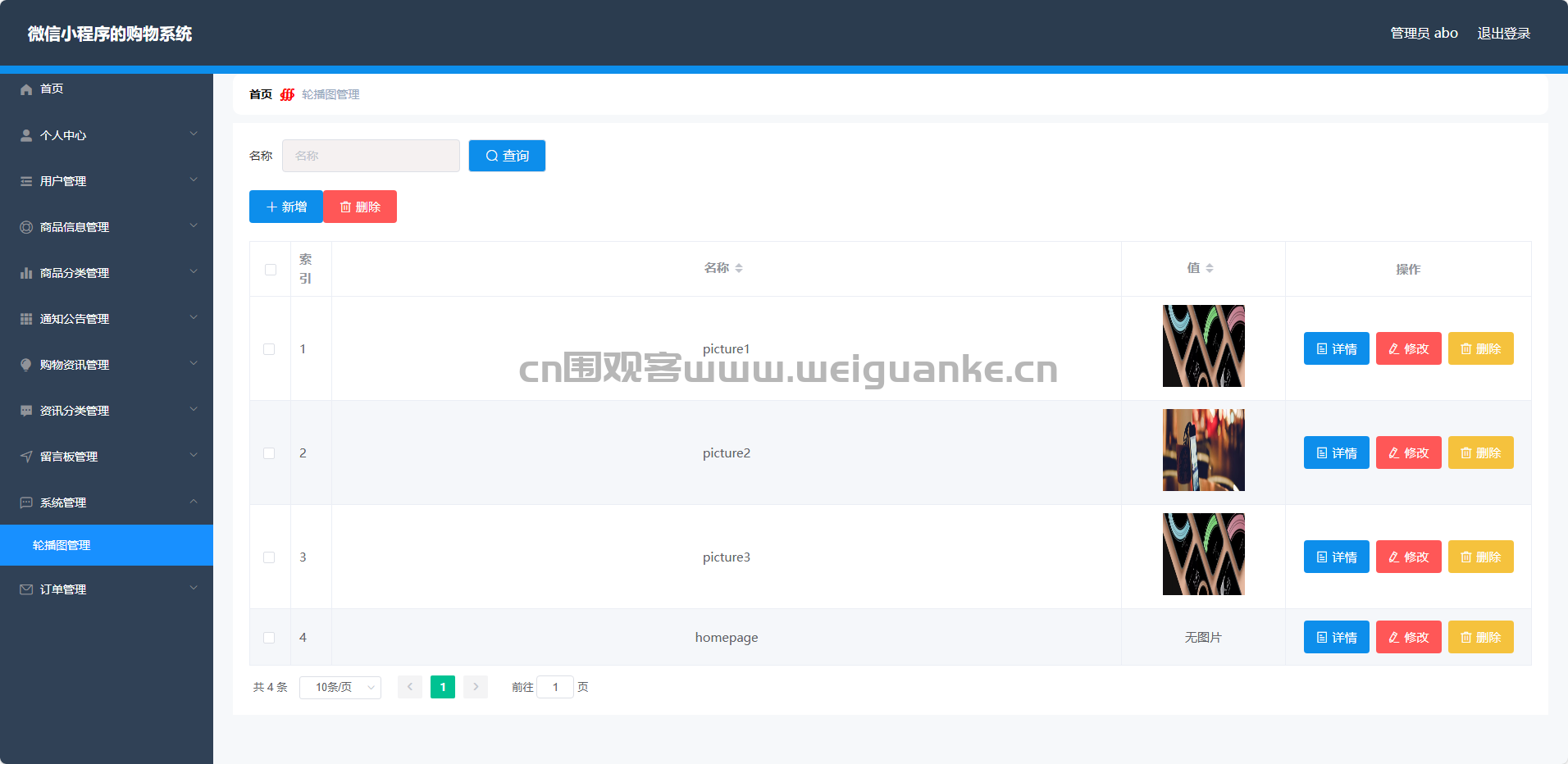The height and width of the screenshot is (764, 1568).
Task: Click the message icon beside 系统管理
Action: point(26,503)
